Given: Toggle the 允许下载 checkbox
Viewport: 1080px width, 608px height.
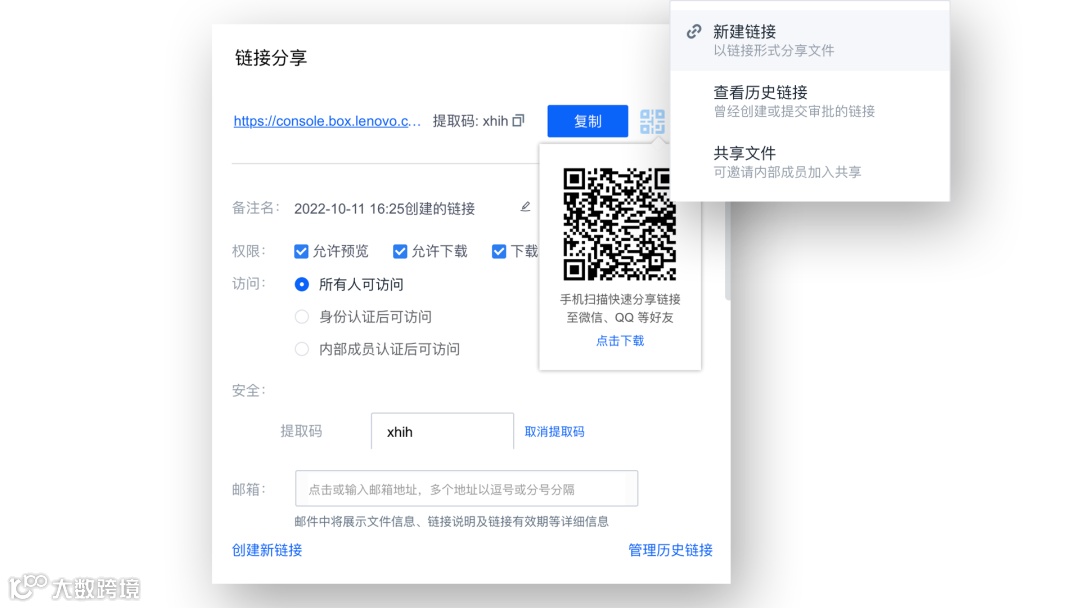Looking at the screenshot, I should coord(399,251).
